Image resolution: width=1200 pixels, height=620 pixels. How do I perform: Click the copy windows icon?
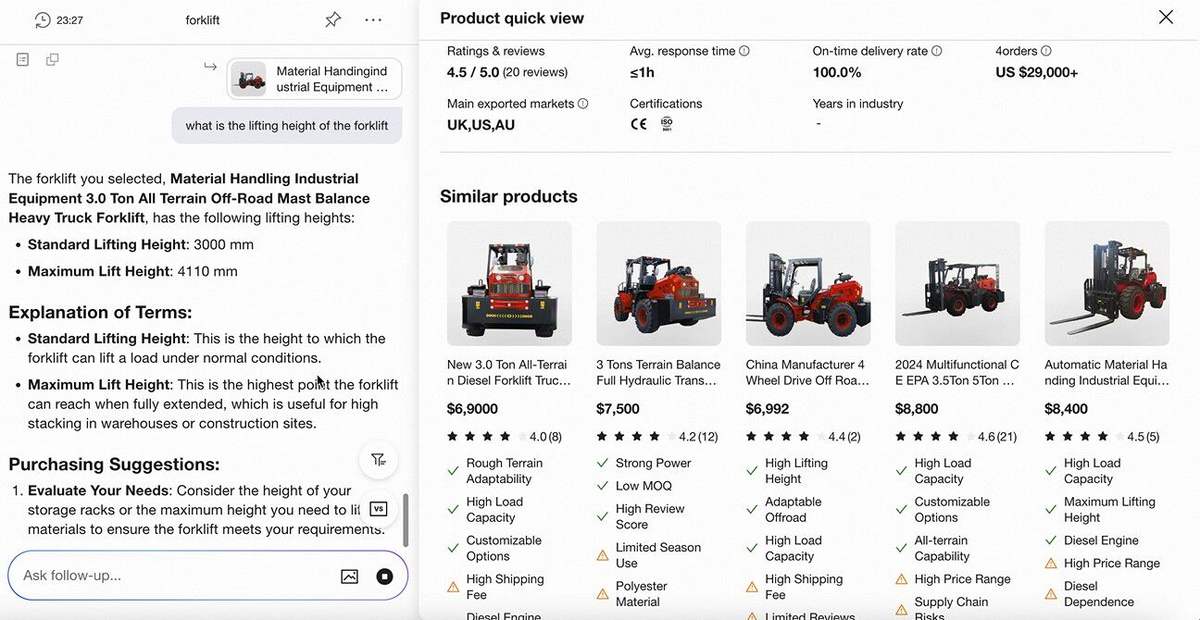pyautogui.click(x=52, y=60)
